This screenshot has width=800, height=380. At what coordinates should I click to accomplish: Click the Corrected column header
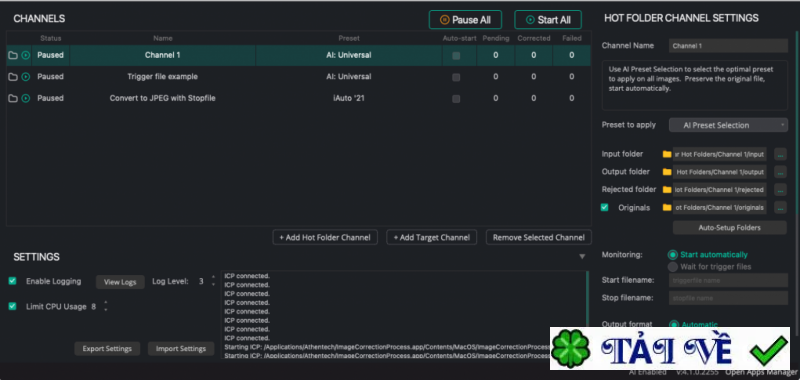(x=534, y=38)
